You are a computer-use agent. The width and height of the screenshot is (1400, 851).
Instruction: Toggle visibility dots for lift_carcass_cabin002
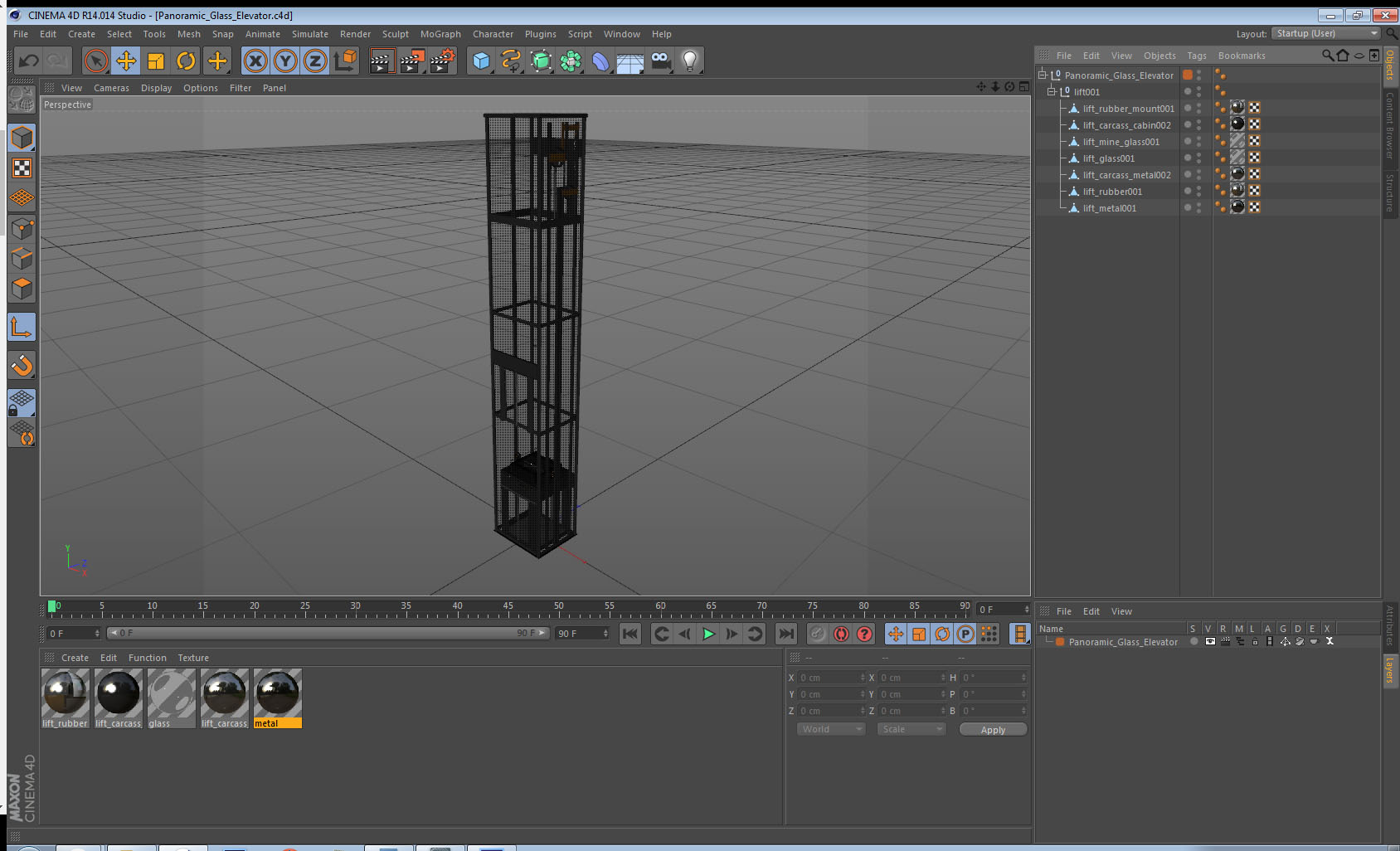pos(1198,124)
